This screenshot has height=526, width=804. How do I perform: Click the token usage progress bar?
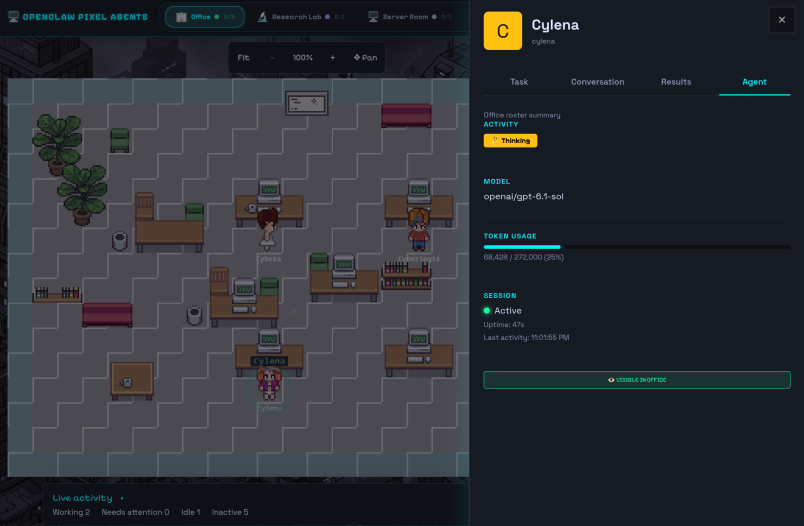coord(637,247)
